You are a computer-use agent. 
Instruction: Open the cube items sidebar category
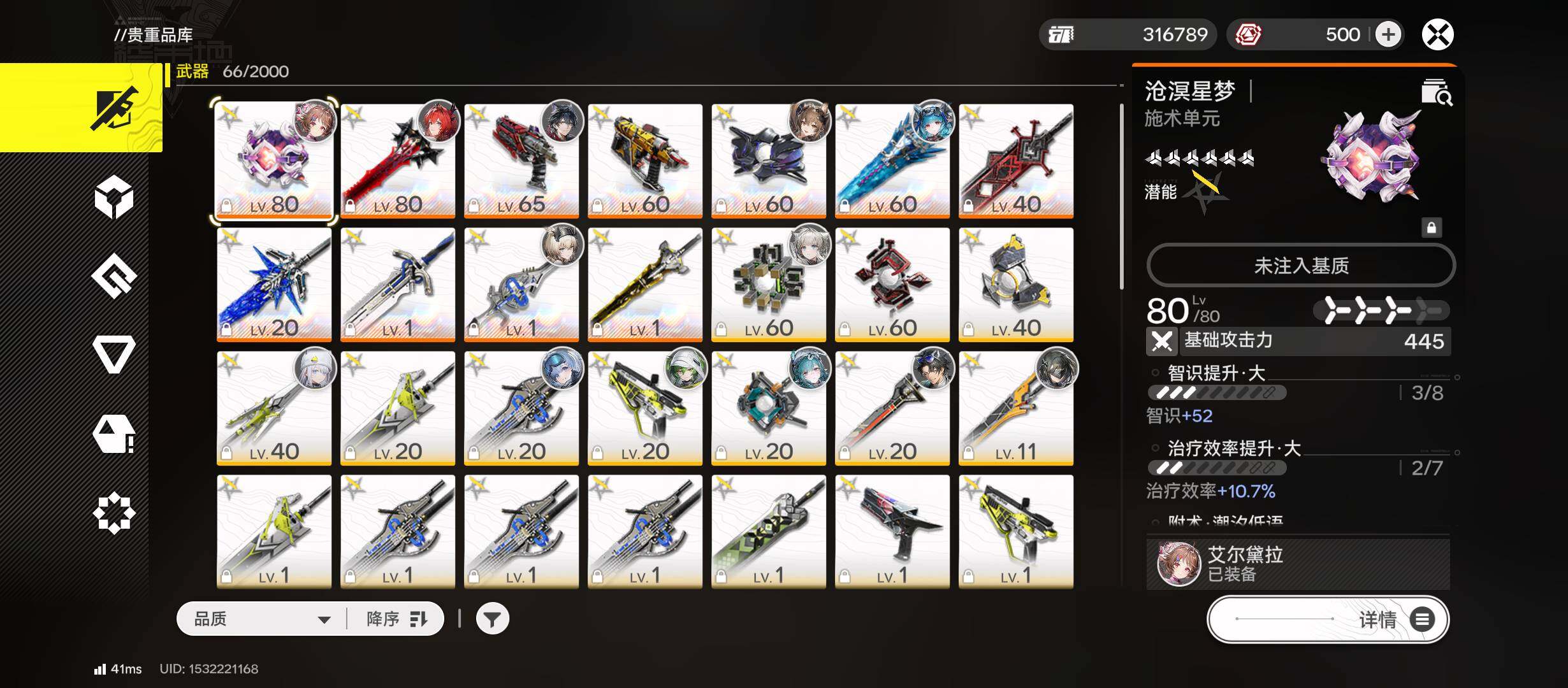[x=114, y=197]
